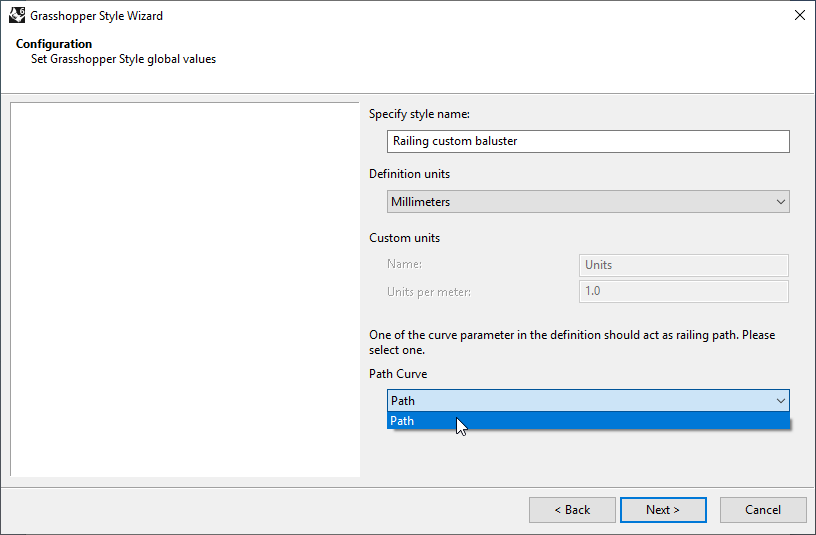Open the Definition units Millimeters combo box

pyautogui.click(x=580, y=202)
